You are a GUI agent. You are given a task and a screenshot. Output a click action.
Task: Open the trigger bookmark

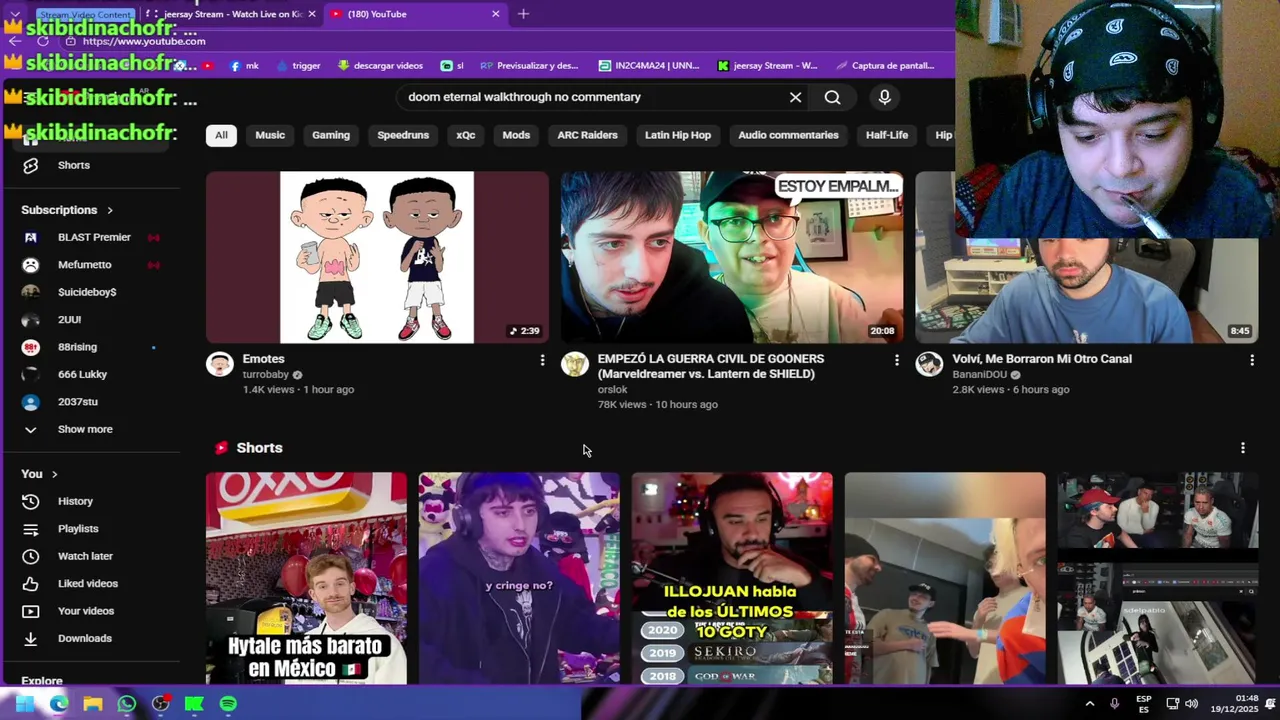tap(298, 66)
